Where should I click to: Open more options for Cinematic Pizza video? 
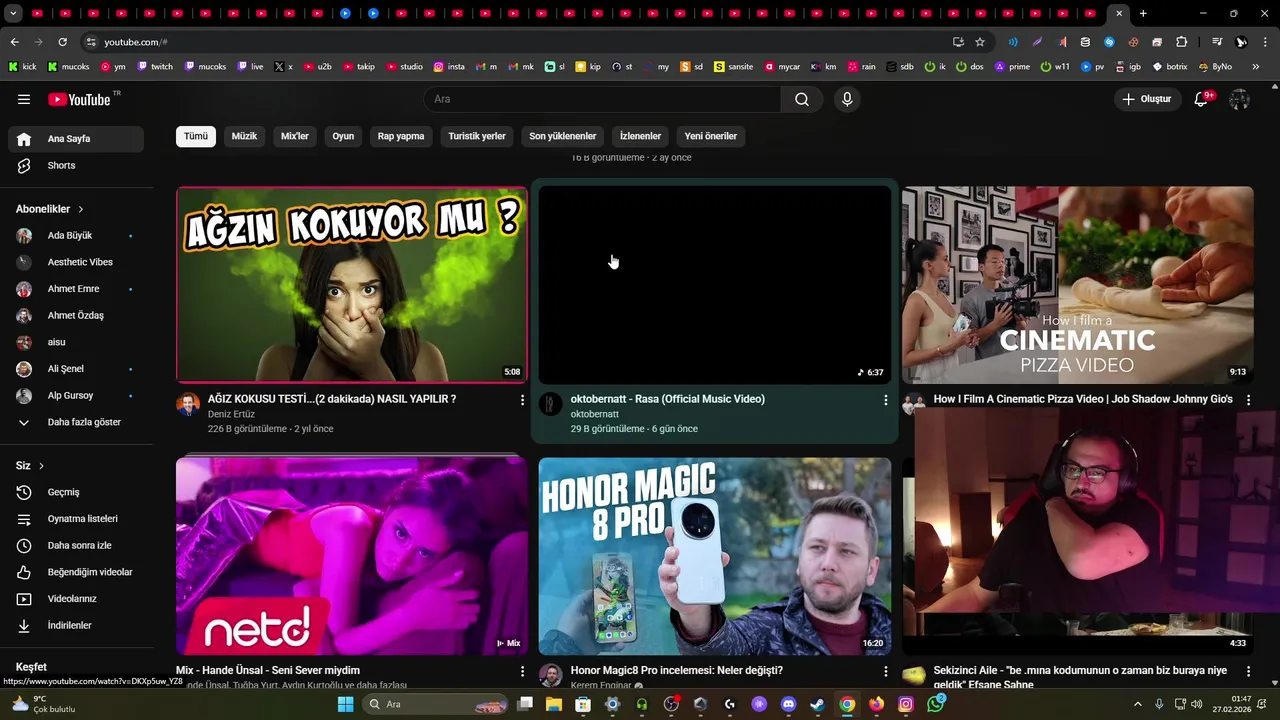1248,400
